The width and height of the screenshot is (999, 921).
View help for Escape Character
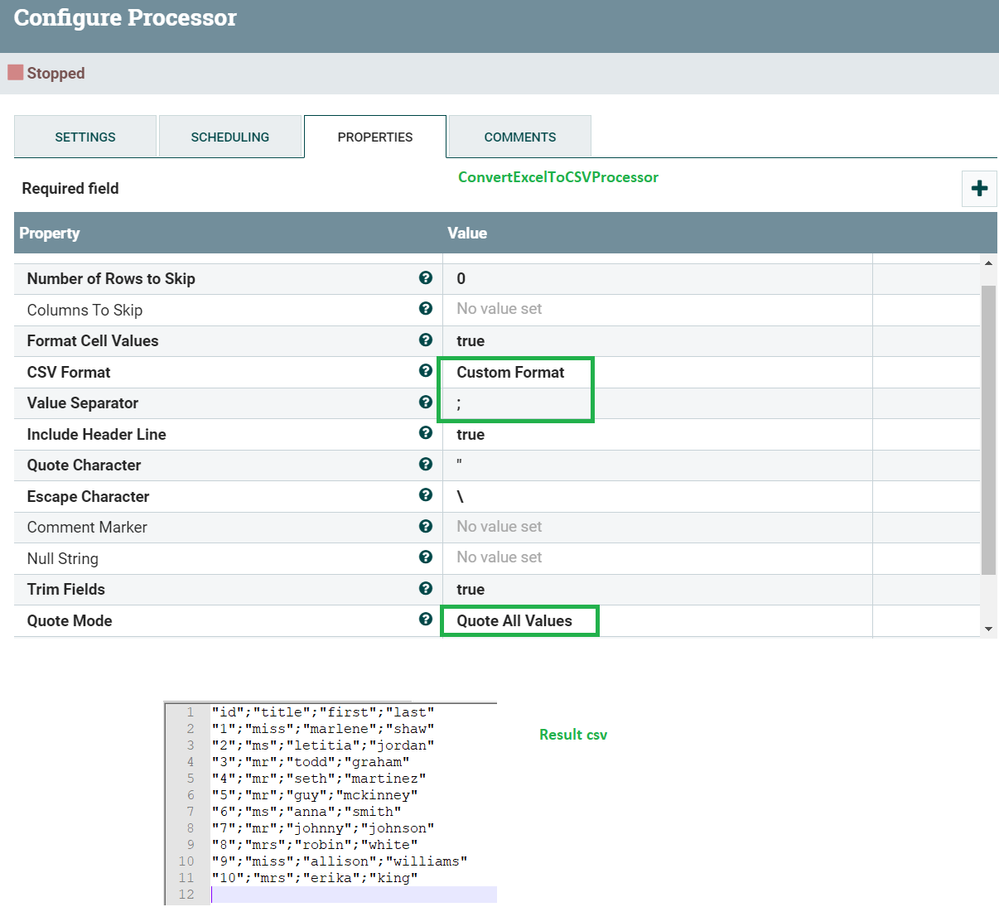point(426,495)
